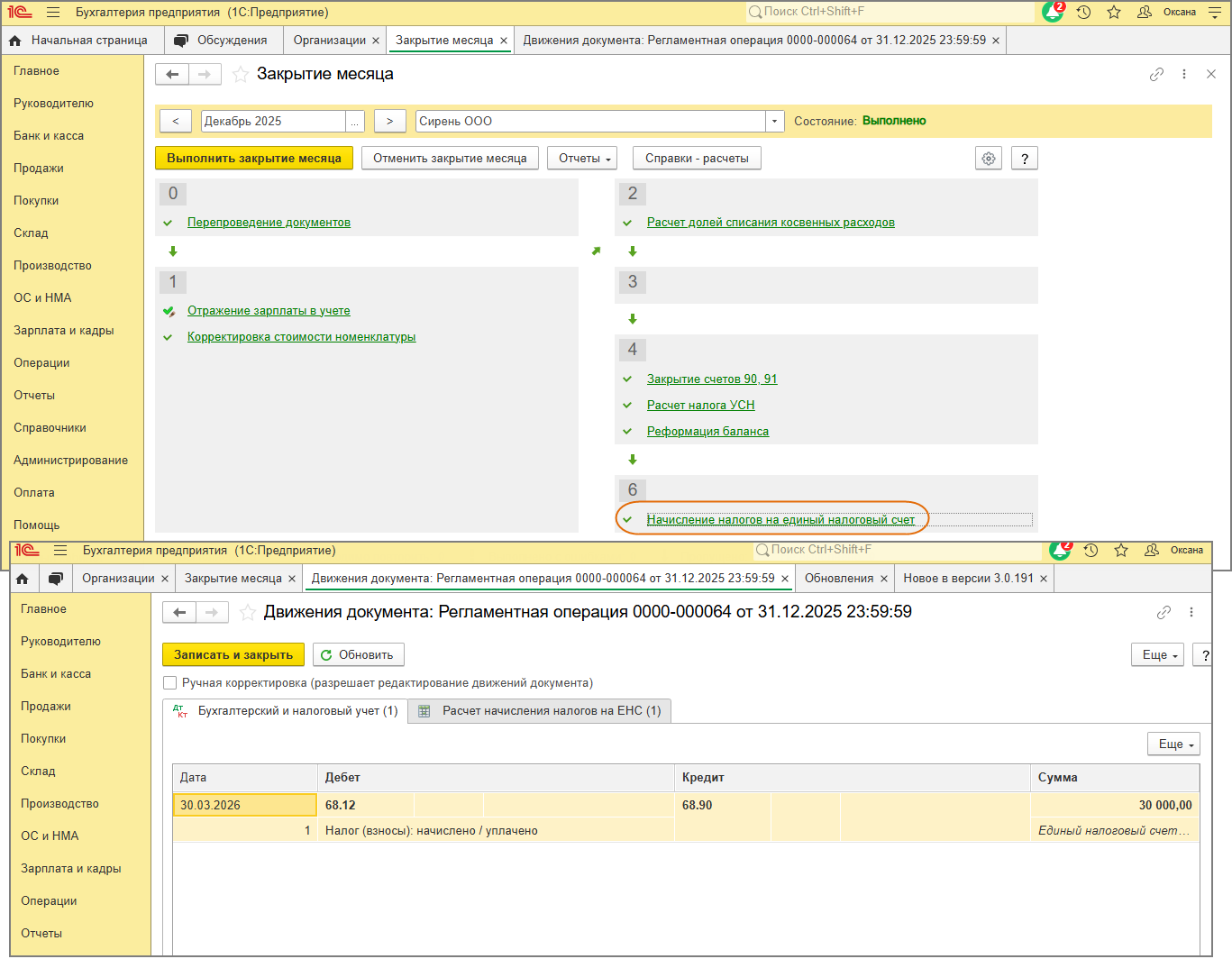Screen dimensions: 1232x959
Task: Go back using arrow beside Движения документа title
Action: (x=179, y=613)
